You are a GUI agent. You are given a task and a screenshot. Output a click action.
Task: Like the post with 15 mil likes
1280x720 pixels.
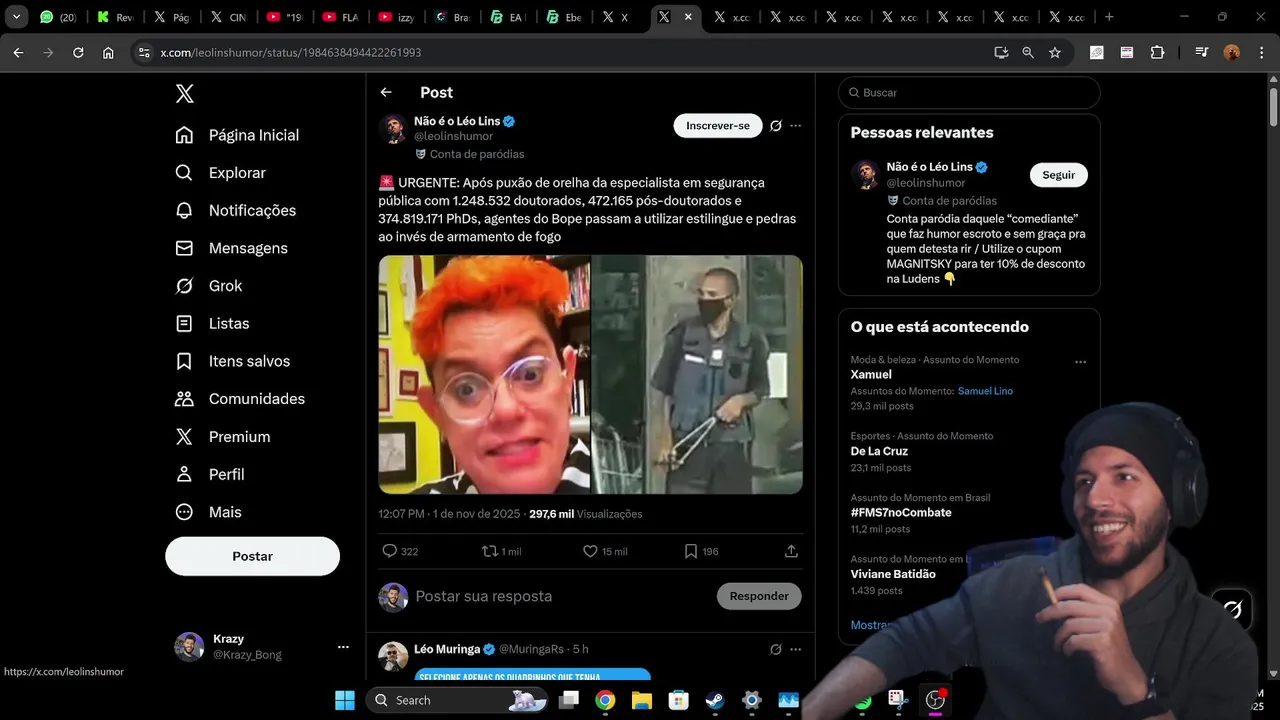pyautogui.click(x=590, y=551)
